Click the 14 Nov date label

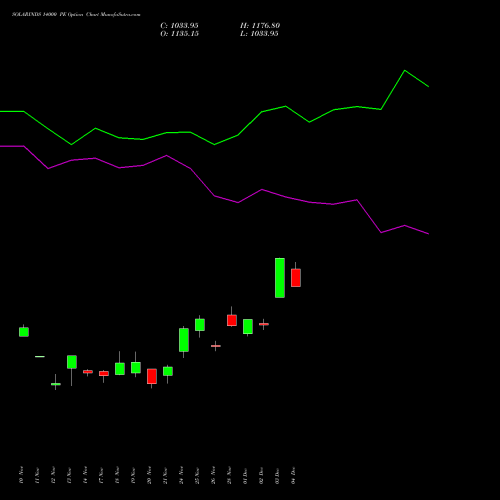(x=85, y=475)
